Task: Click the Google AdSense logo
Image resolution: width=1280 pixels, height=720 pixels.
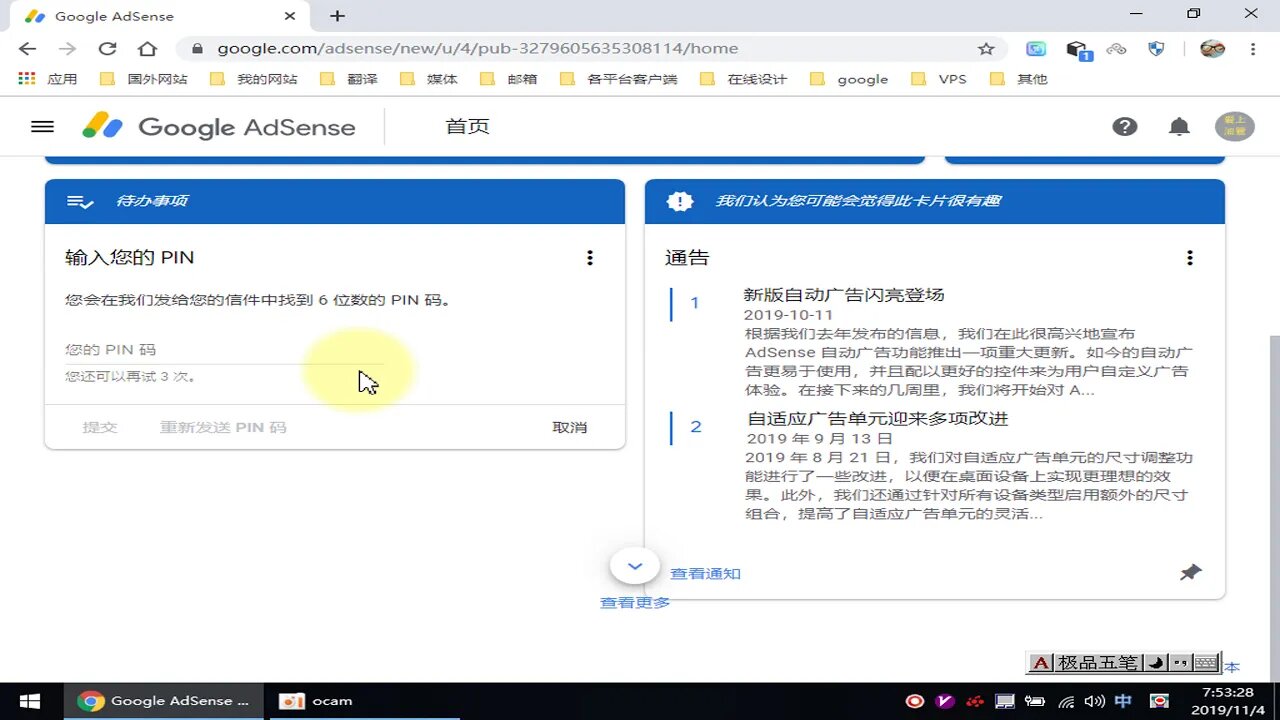Action: click(219, 127)
